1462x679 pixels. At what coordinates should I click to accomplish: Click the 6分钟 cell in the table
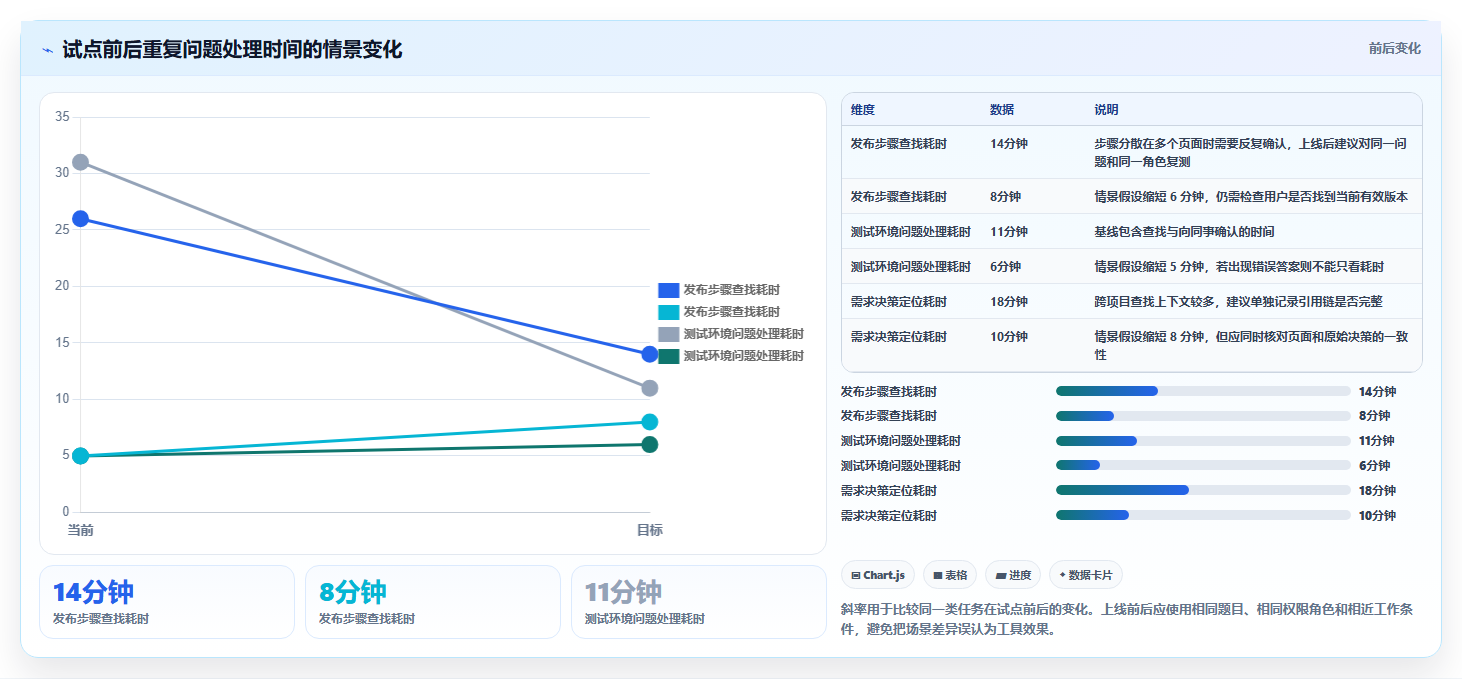pyautogui.click(x=1006, y=267)
